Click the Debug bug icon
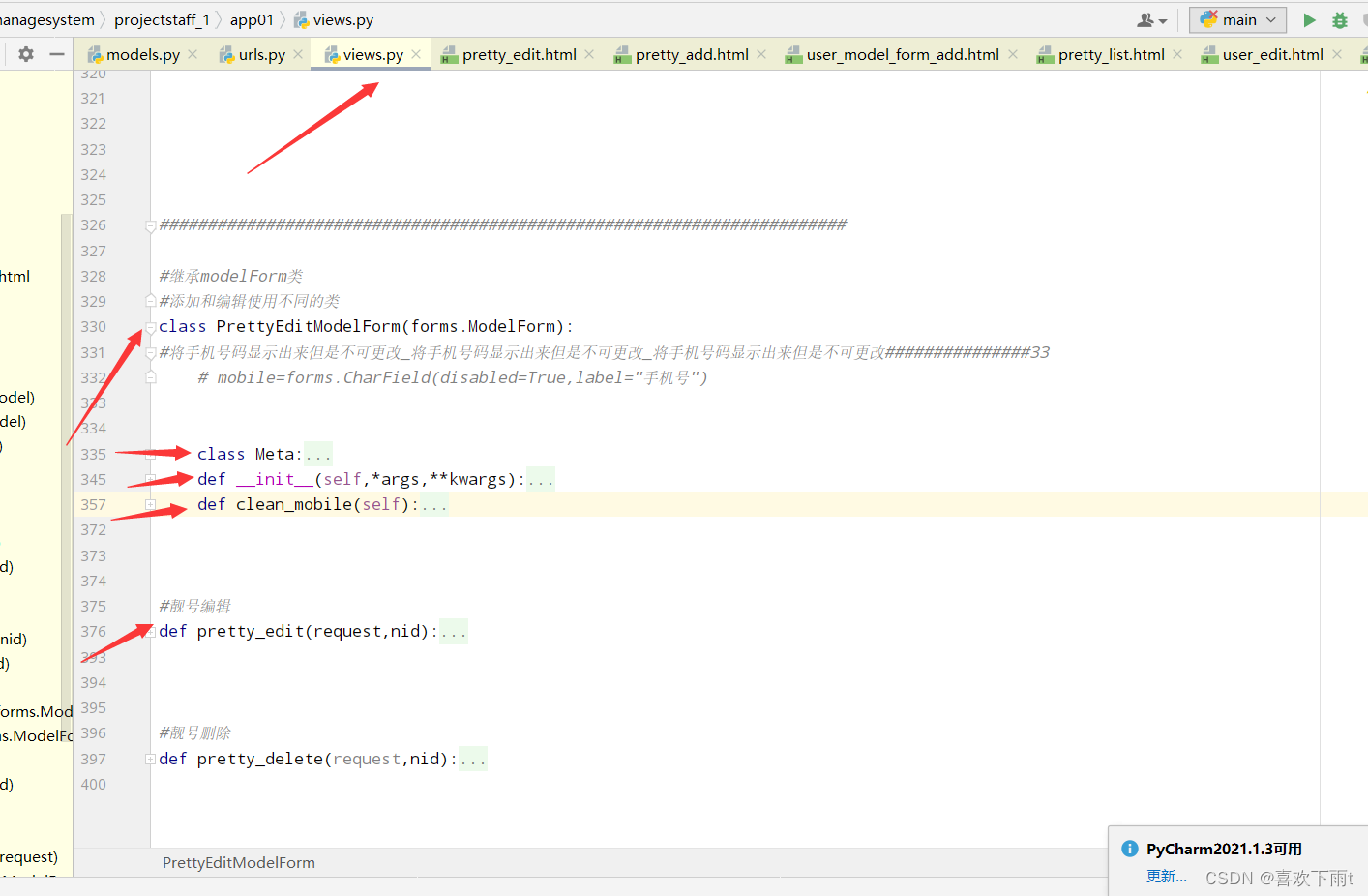 [1340, 20]
